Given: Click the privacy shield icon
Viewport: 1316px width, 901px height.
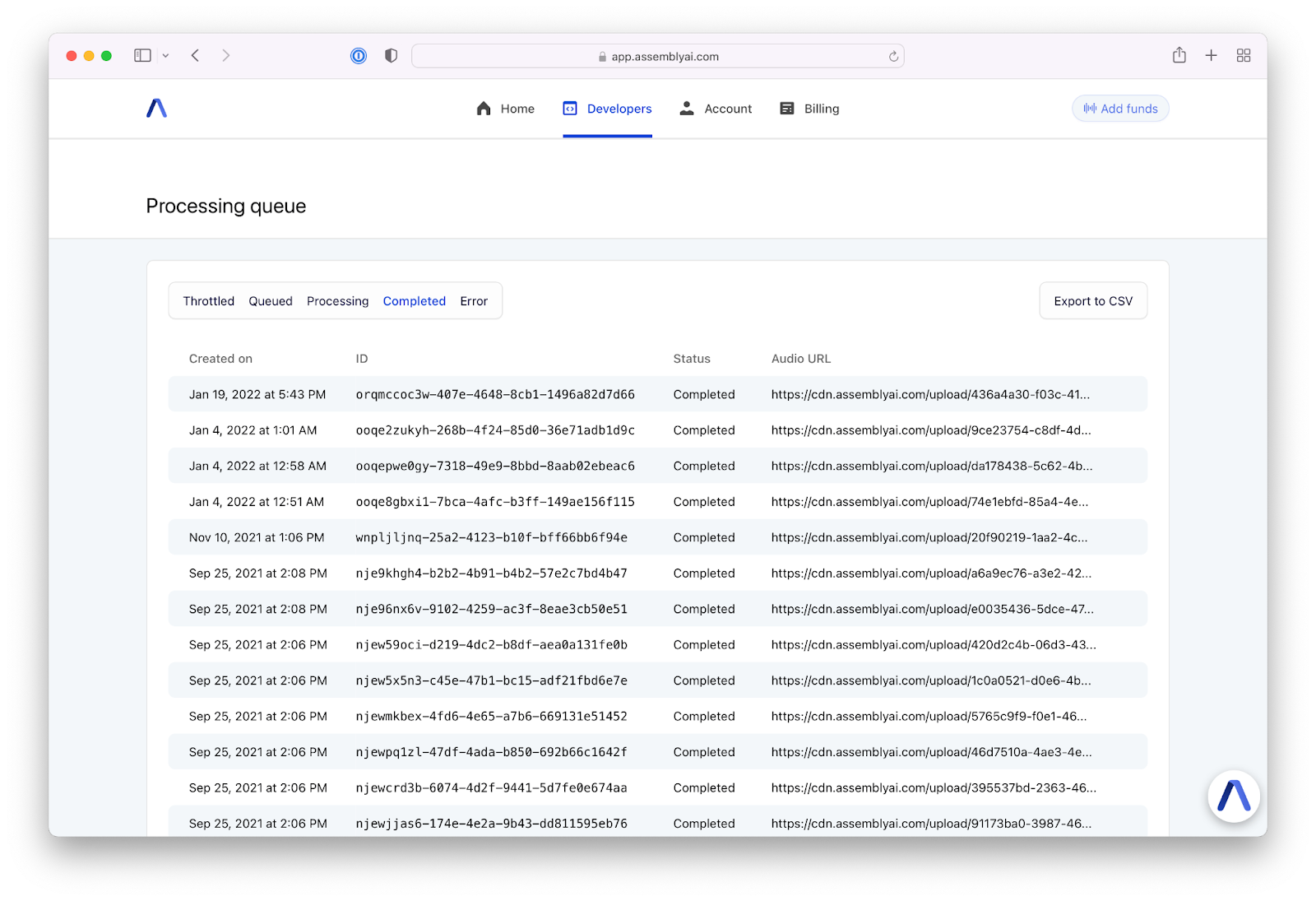Looking at the screenshot, I should [x=392, y=56].
